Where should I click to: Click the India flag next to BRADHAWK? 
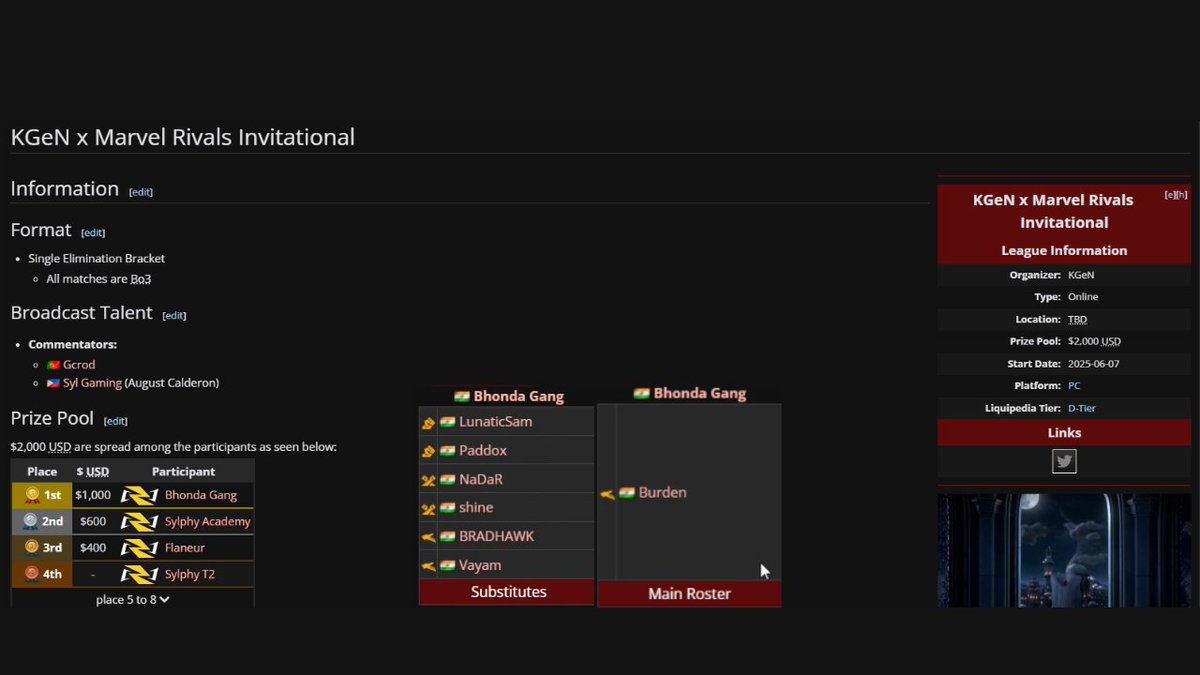coord(447,537)
